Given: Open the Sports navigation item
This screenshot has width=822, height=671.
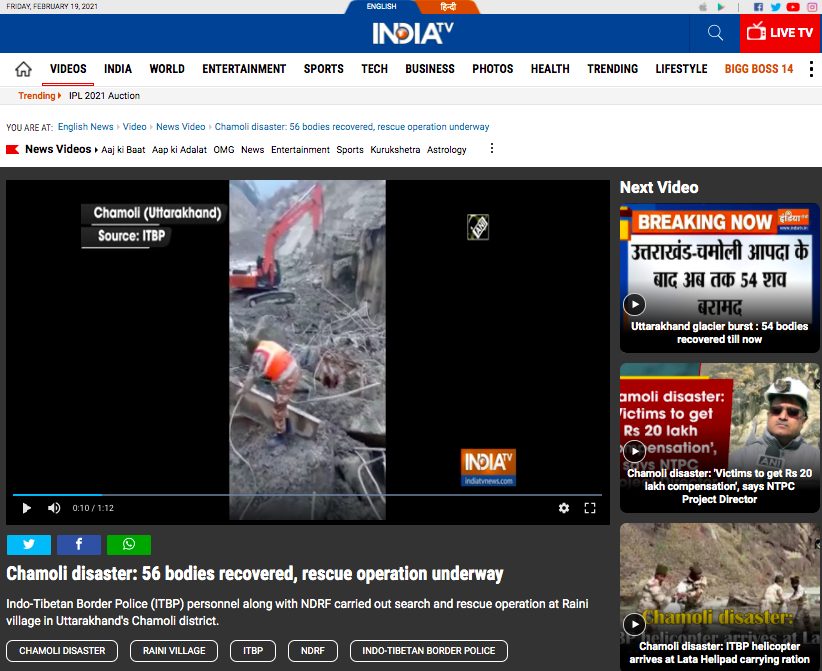Looking at the screenshot, I should [323, 69].
